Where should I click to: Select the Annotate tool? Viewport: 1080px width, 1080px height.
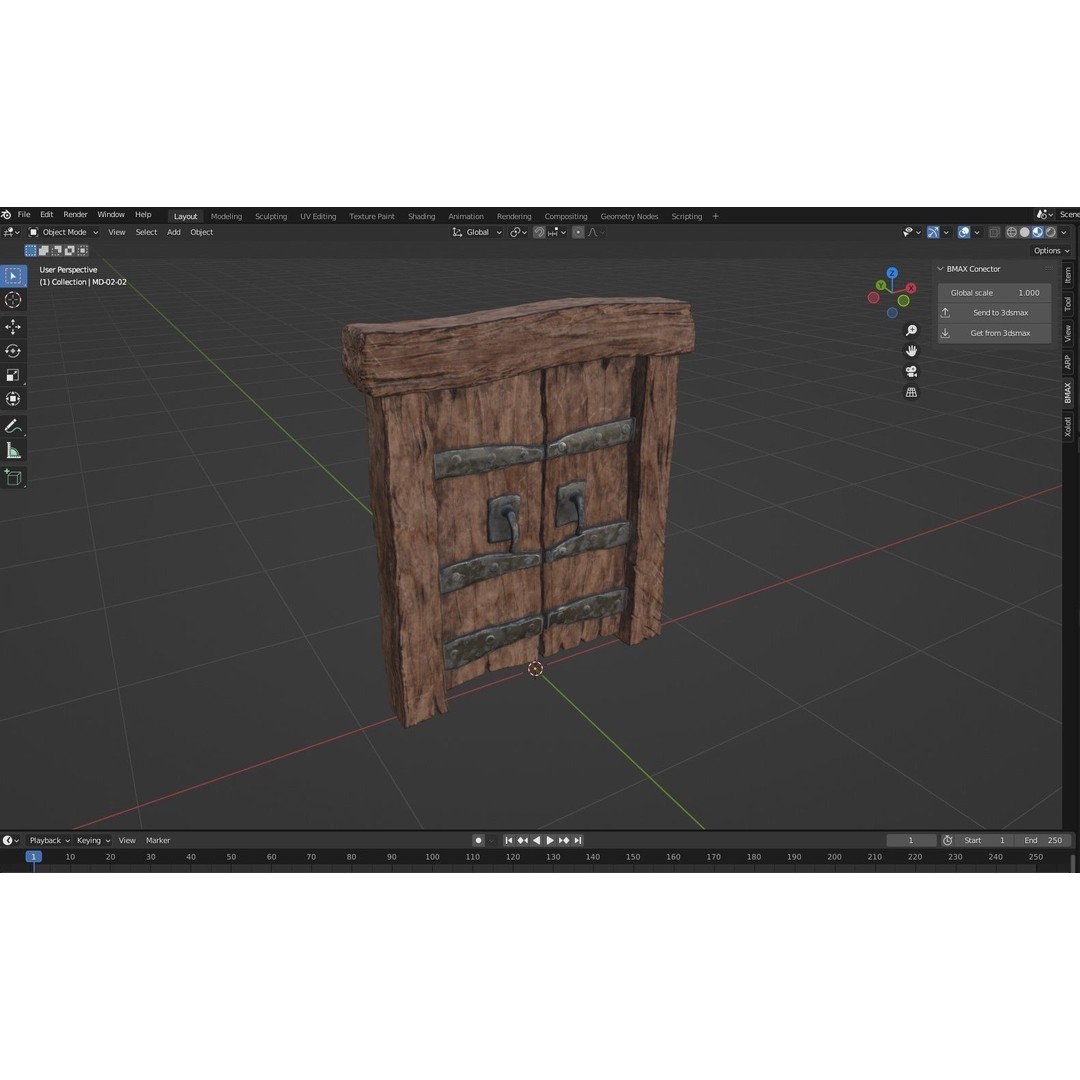click(x=13, y=425)
